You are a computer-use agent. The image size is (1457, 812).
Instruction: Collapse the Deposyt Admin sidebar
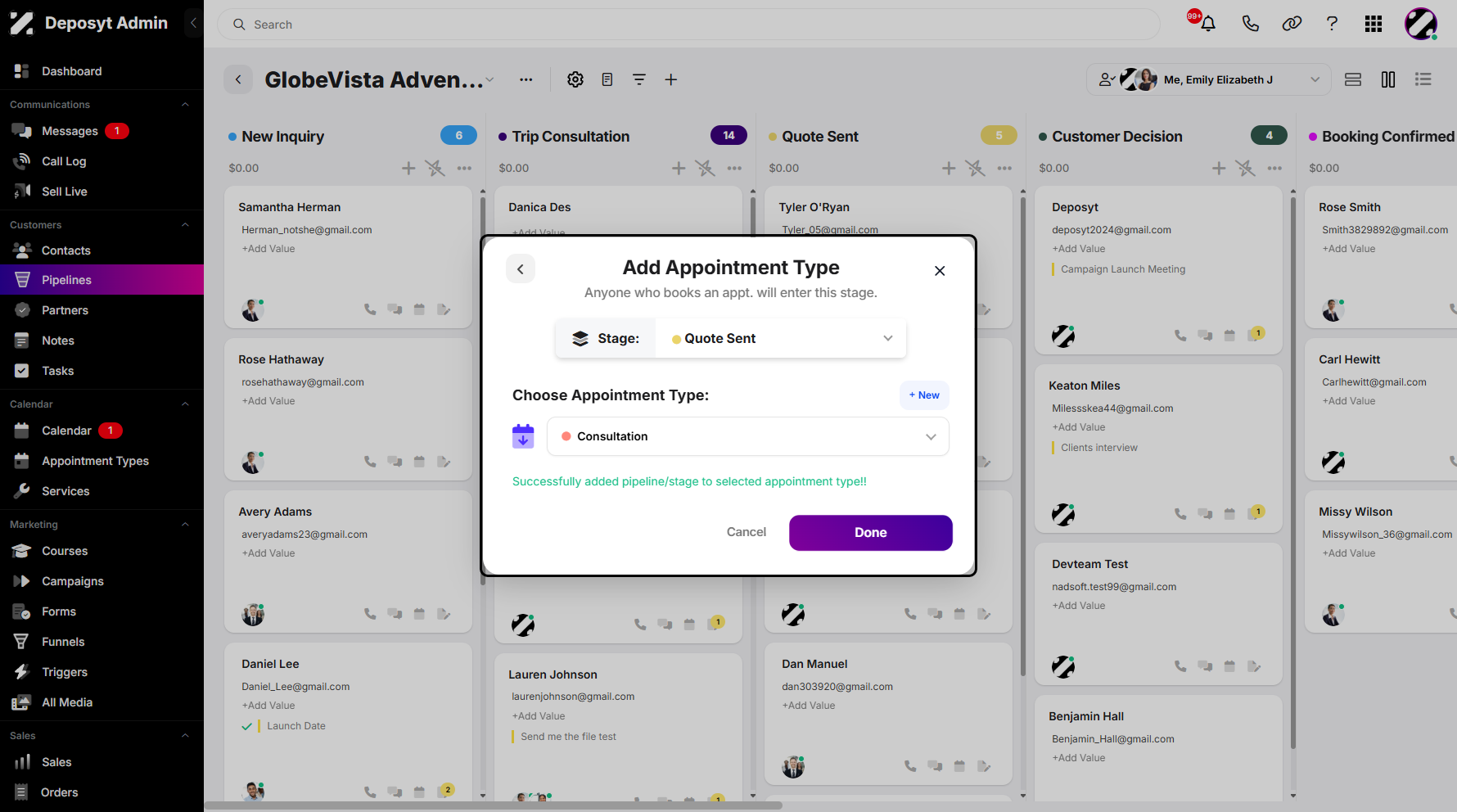coord(193,23)
